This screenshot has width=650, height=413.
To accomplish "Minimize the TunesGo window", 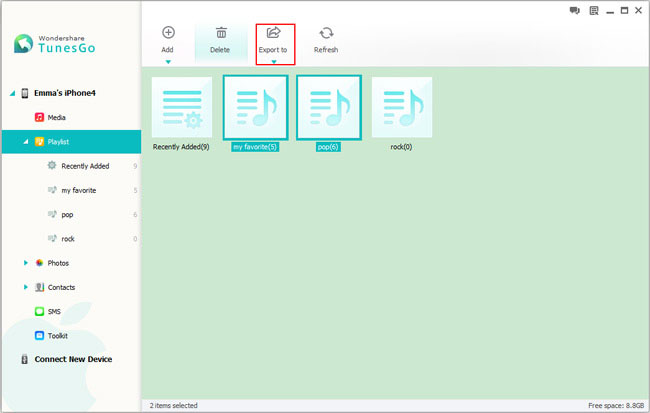I will pyautogui.click(x=610, y=12).
